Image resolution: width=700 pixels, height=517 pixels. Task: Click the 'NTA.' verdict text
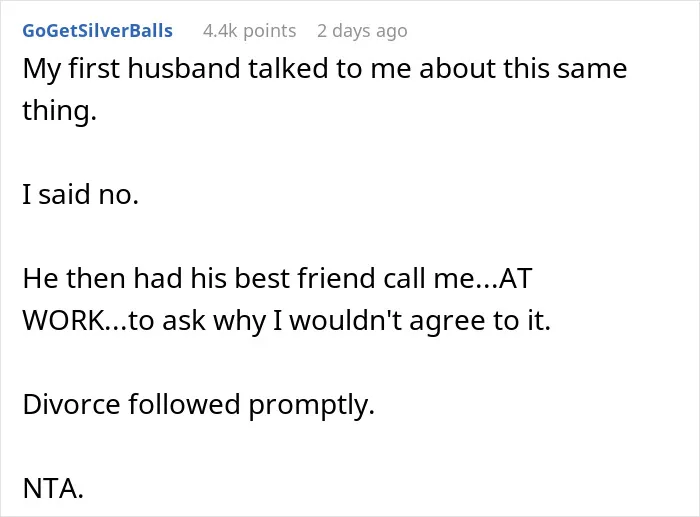pos(53,488)
